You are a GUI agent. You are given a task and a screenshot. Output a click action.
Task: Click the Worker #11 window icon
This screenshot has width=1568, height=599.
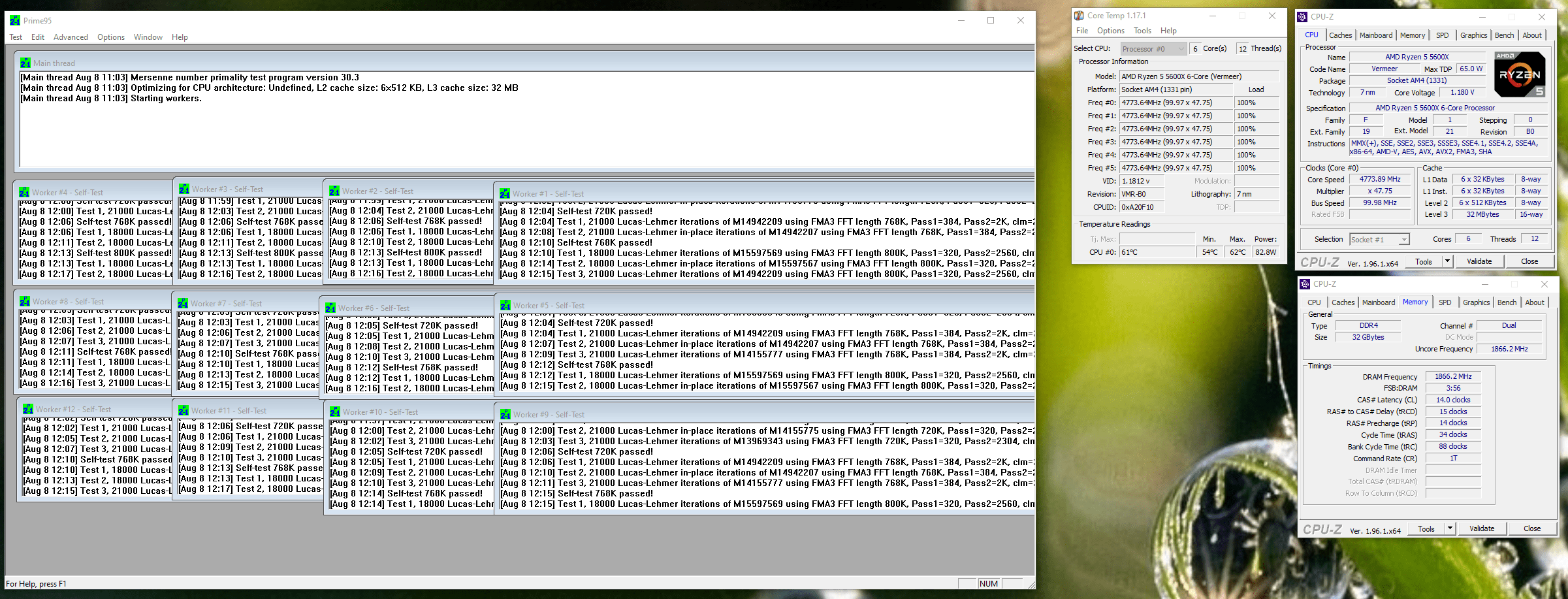184,410
